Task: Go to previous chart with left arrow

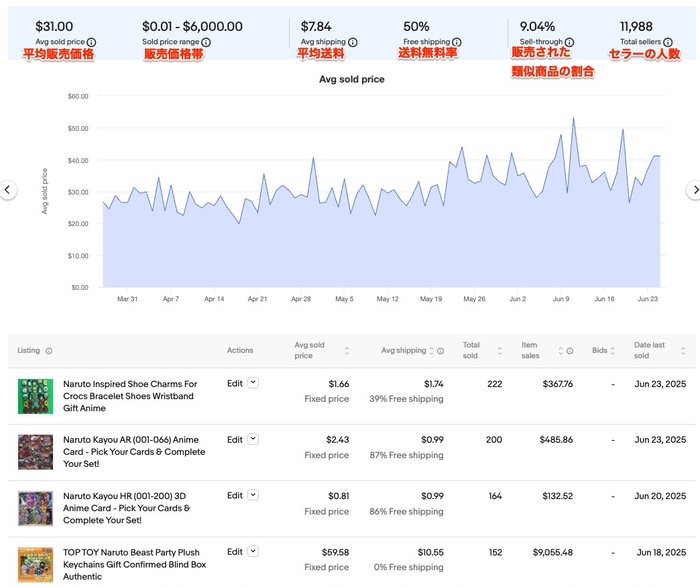Action: (x=8, y=189)
